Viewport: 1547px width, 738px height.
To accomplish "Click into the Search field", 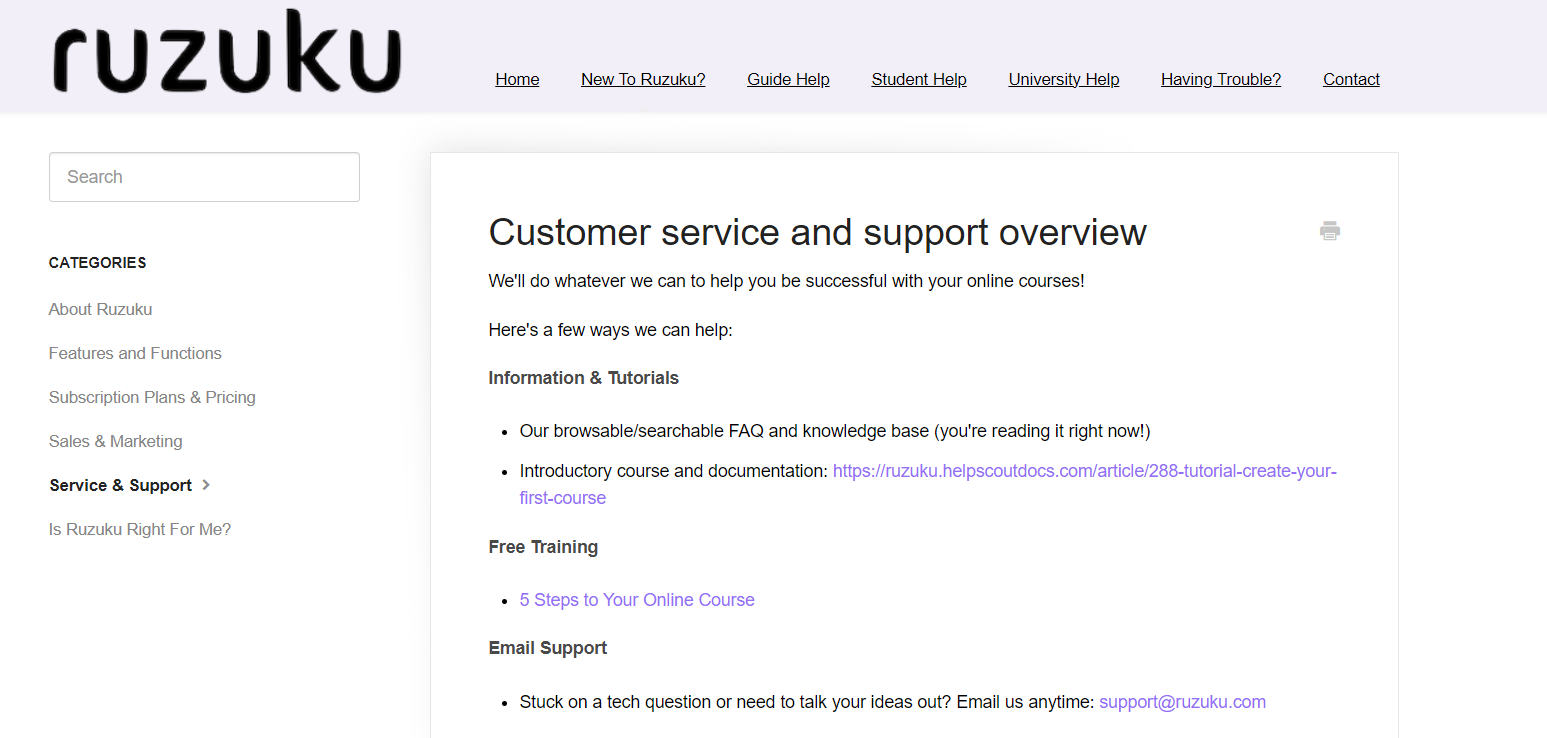I will (x=204, y=177).
